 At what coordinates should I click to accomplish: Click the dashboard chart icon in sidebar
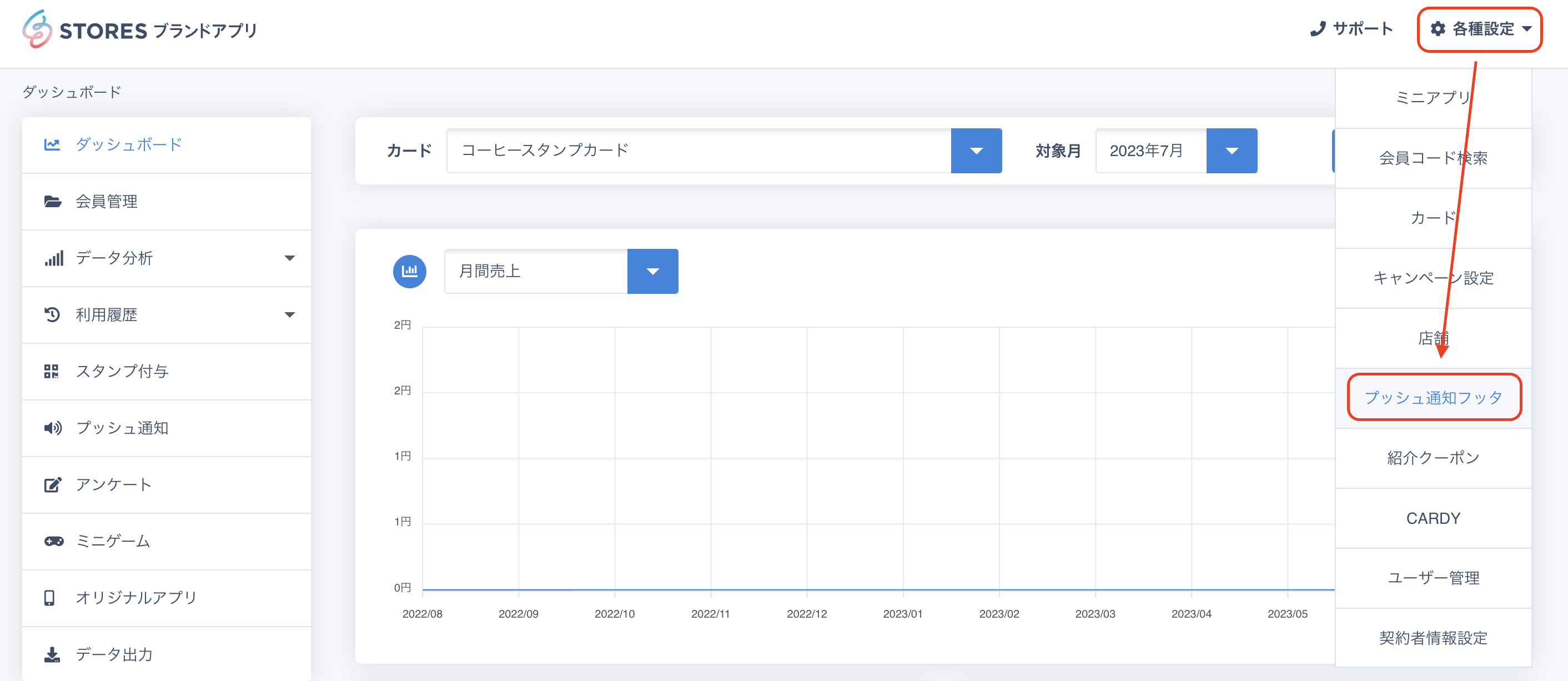[52, 144]
